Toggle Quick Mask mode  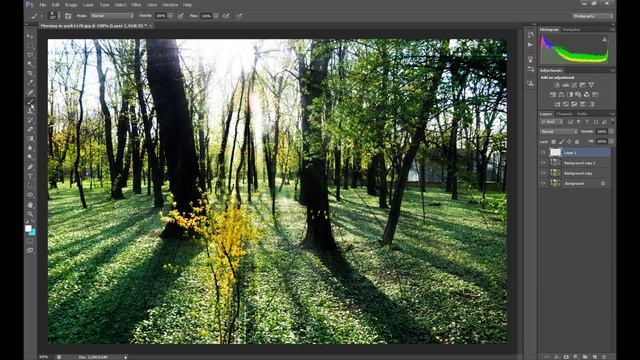tap(30, 241)
